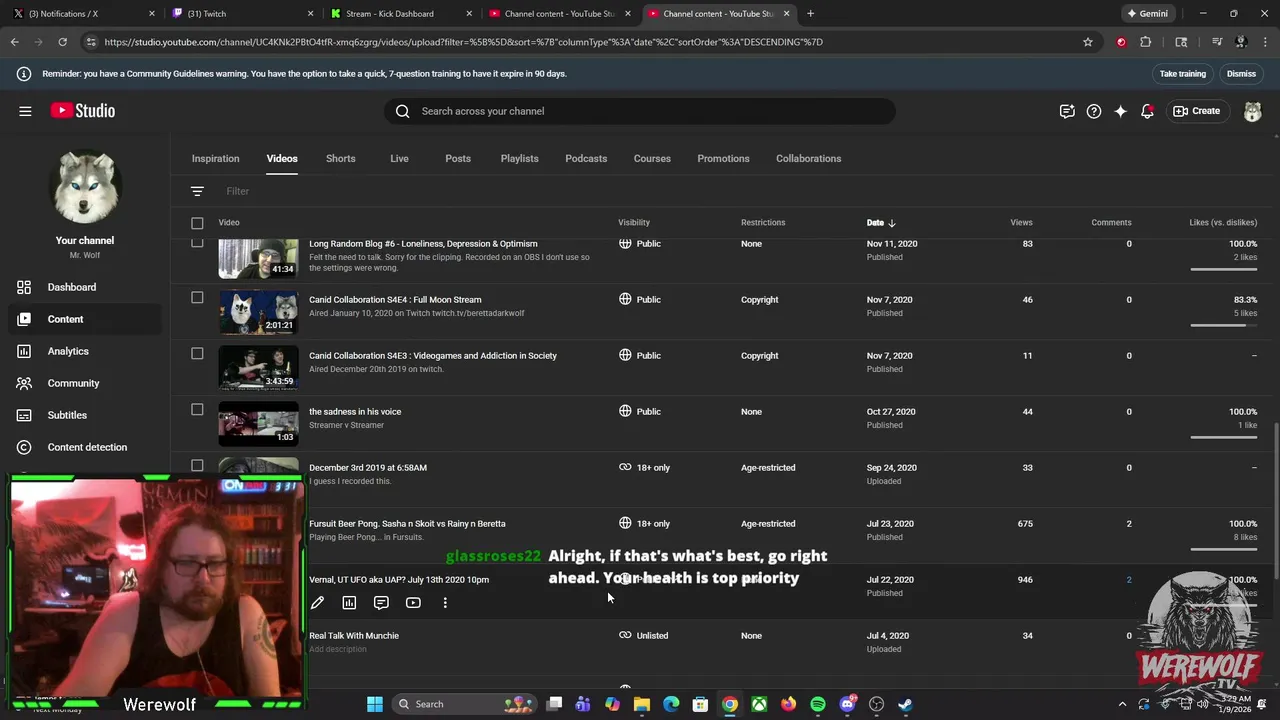Viewport: 1280px width, 720px height.
Task: Sort by the Date column header
Action: click(x=881, y=223)
